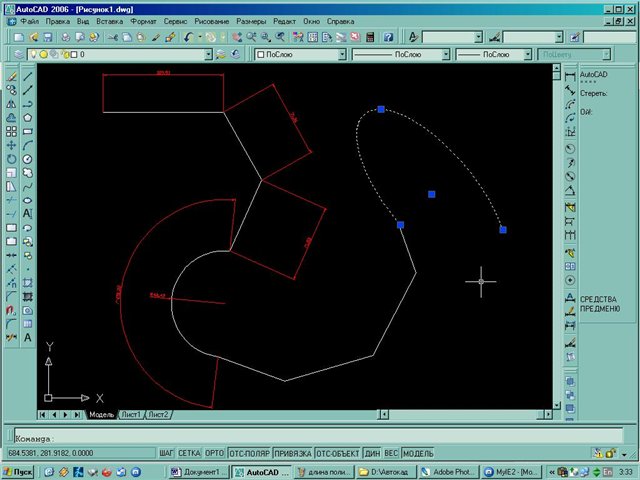Screen dimensions: 640x480
Task: Click the МОДЕЛЬ status bar button
Action: (x=417, y=453)
